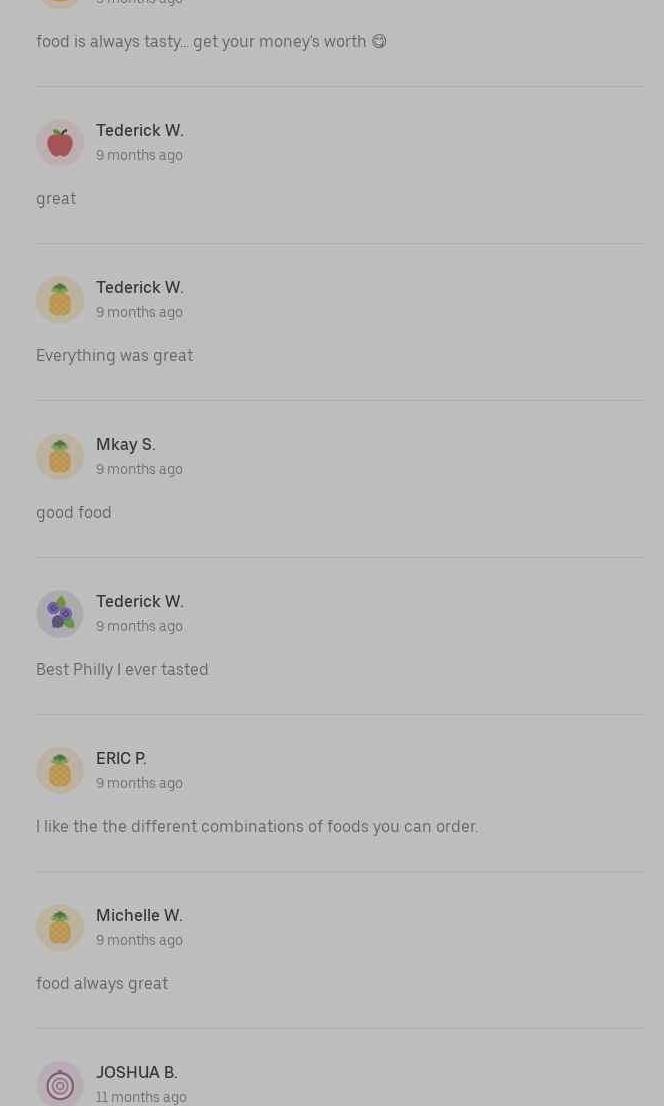Select the 'Everything was great' review text
This screenshot has height=1106, width=664.
pyautogui.click(x=114, y=355)
